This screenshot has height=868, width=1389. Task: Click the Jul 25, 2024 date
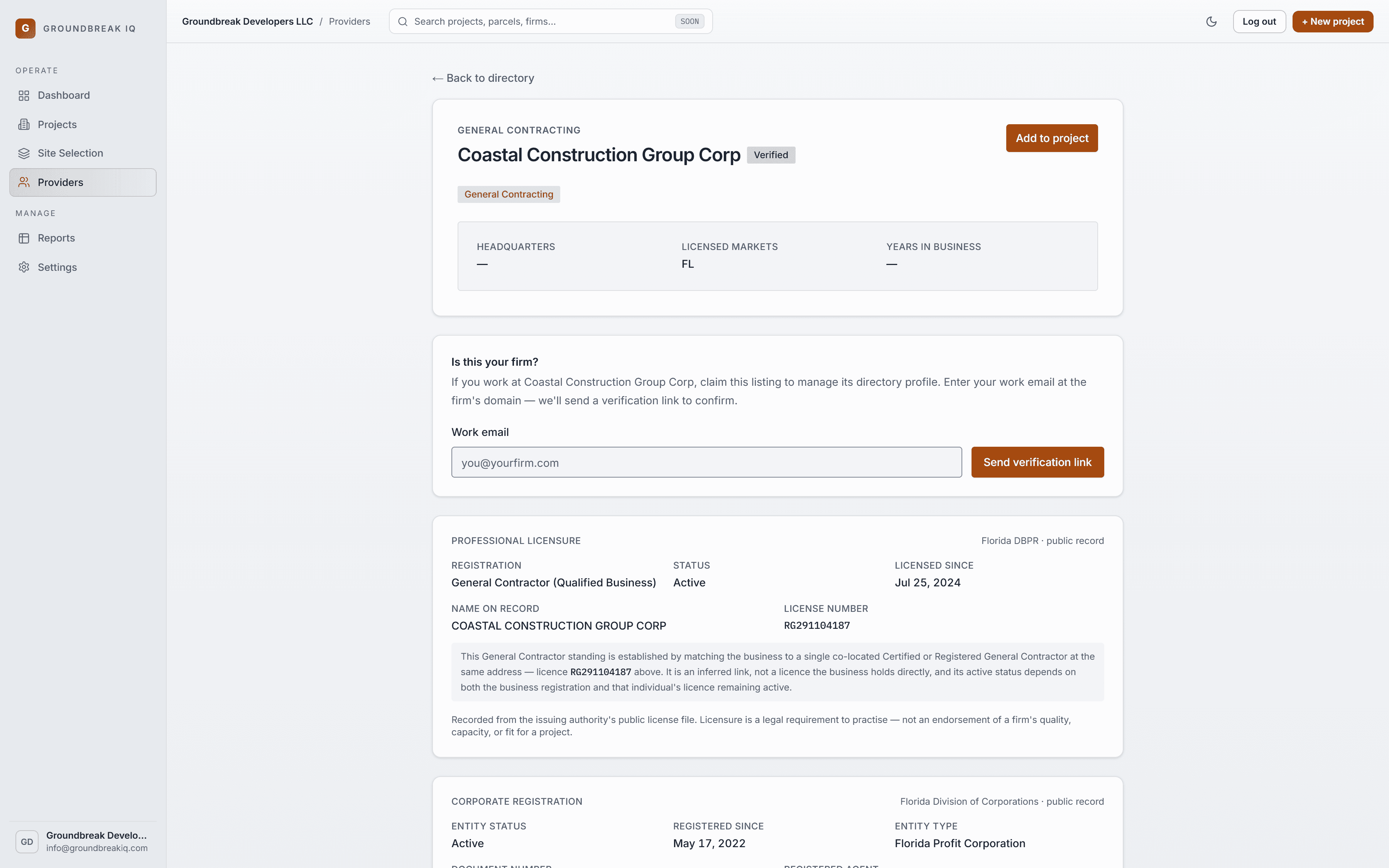tap(928, 583)
